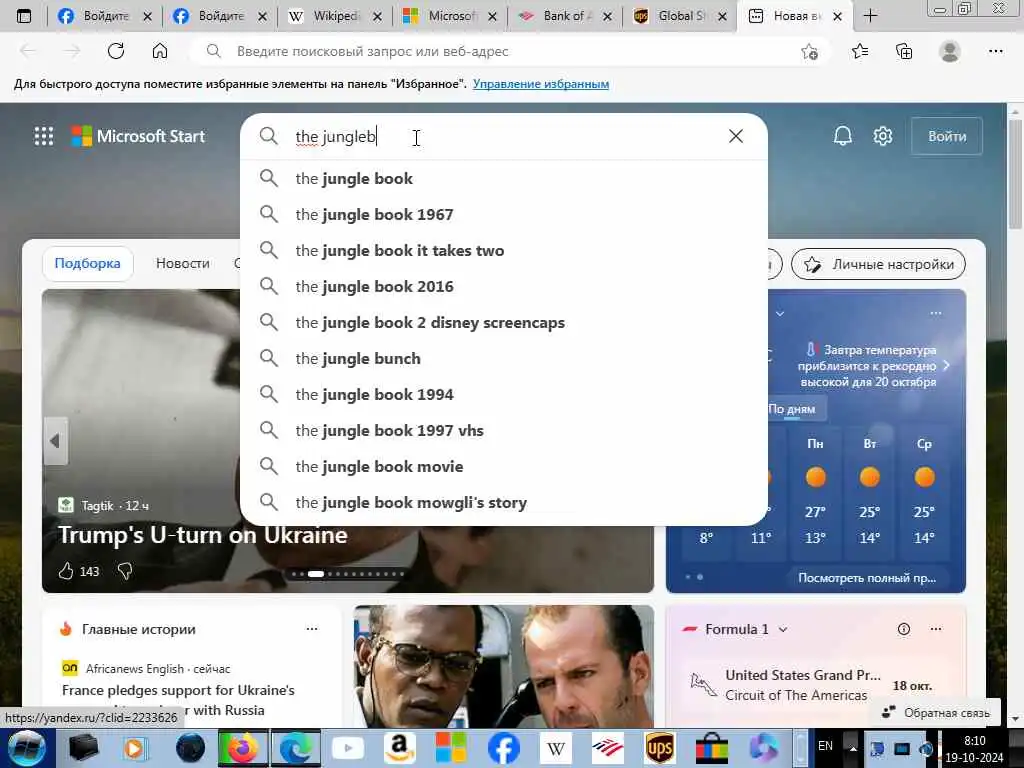Open Личные настройки personalization button
The height and width of the screenshot is (768, 1024).
[878, 264]
